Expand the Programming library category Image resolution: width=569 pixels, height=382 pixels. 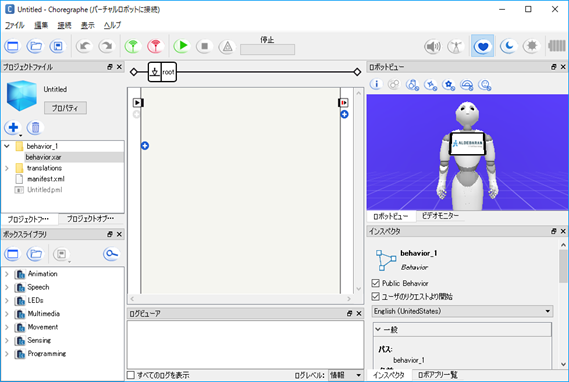pyautogui.click(x=7, y=354)
